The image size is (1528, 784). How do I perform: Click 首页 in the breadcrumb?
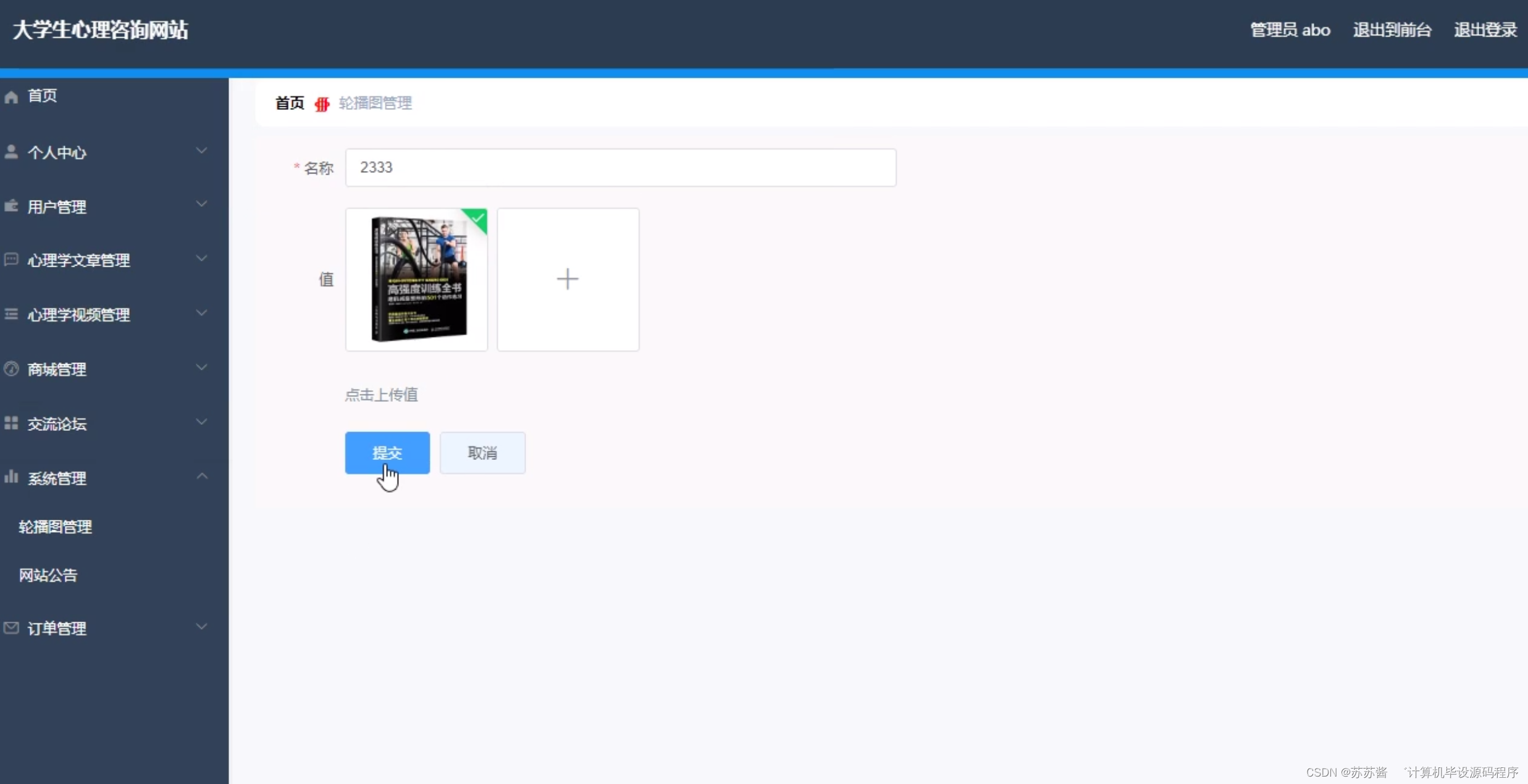point(288,102)
